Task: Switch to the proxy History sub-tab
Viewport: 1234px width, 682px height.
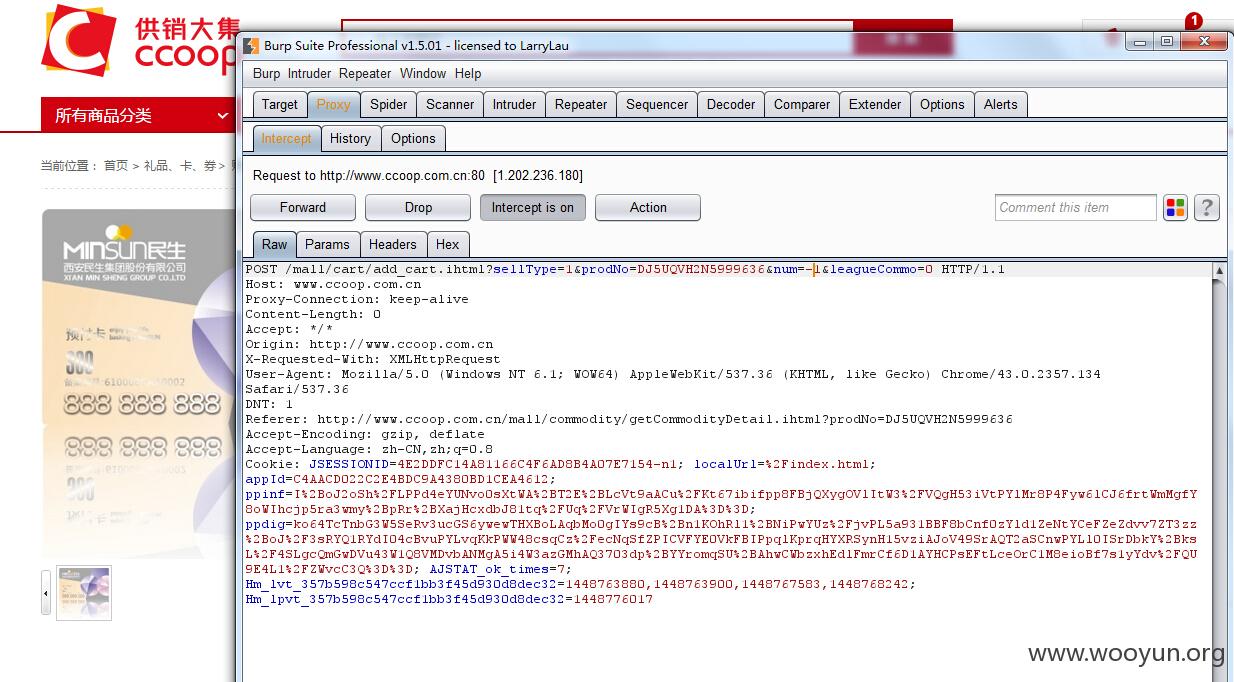Action: click(350, 138)
